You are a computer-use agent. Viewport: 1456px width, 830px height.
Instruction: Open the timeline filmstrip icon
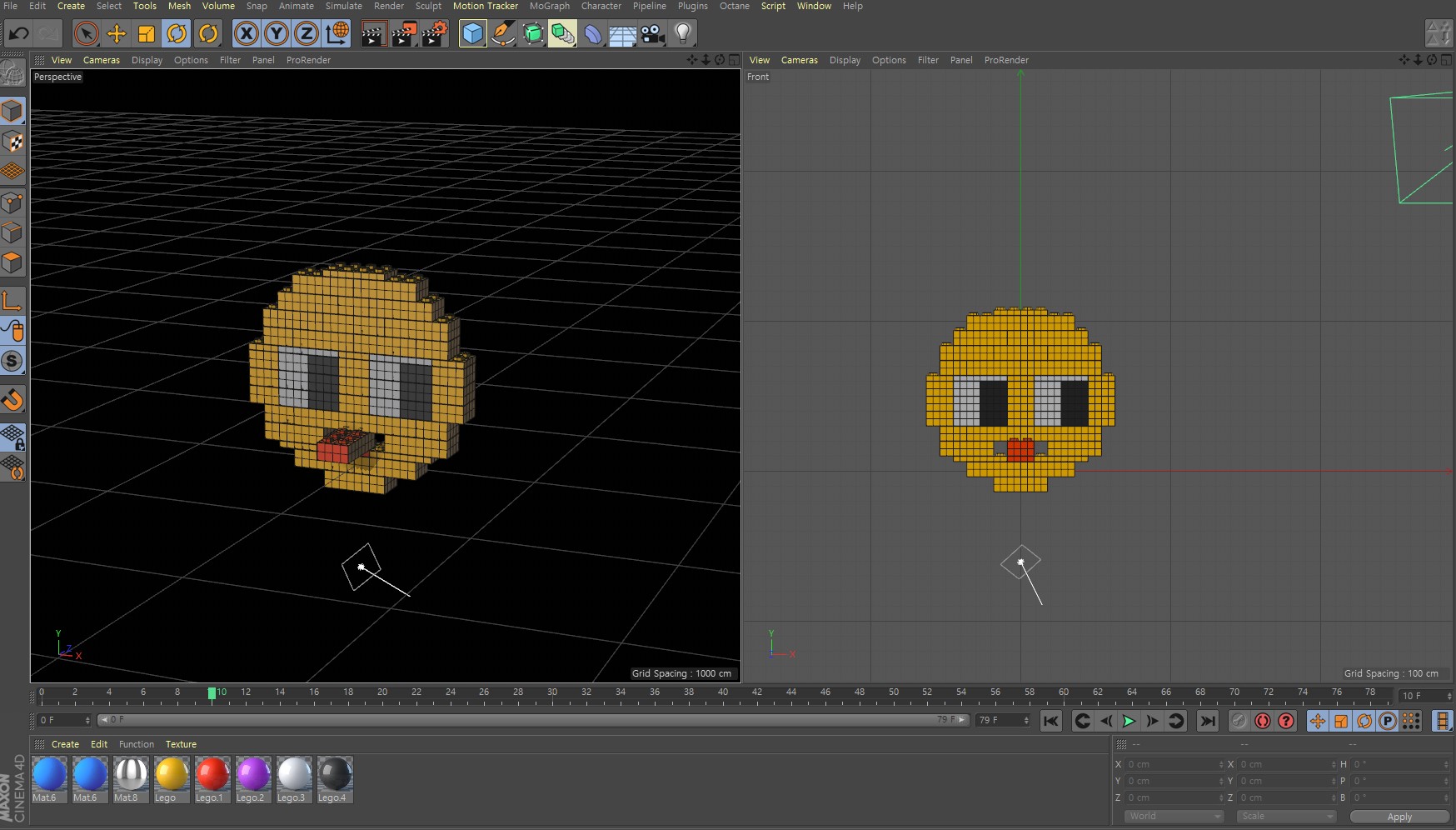click(x=1442, y=721)
